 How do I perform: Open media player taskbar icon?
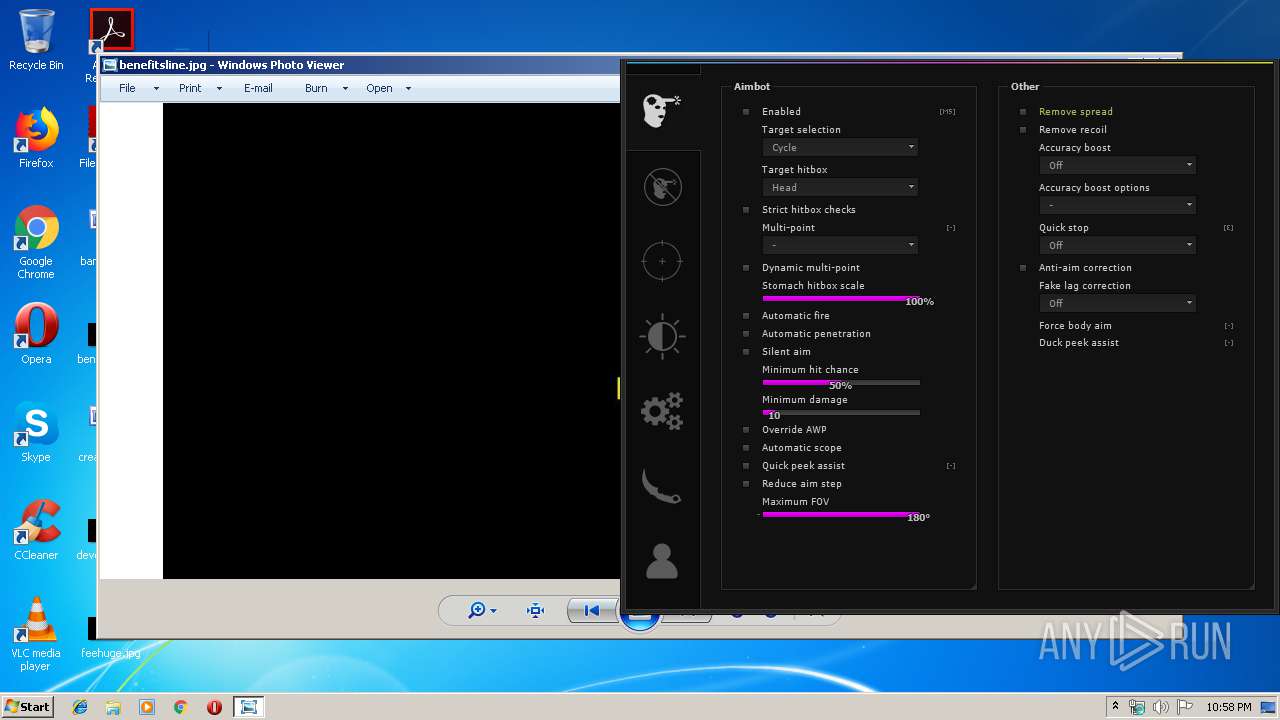pos(147,707)
